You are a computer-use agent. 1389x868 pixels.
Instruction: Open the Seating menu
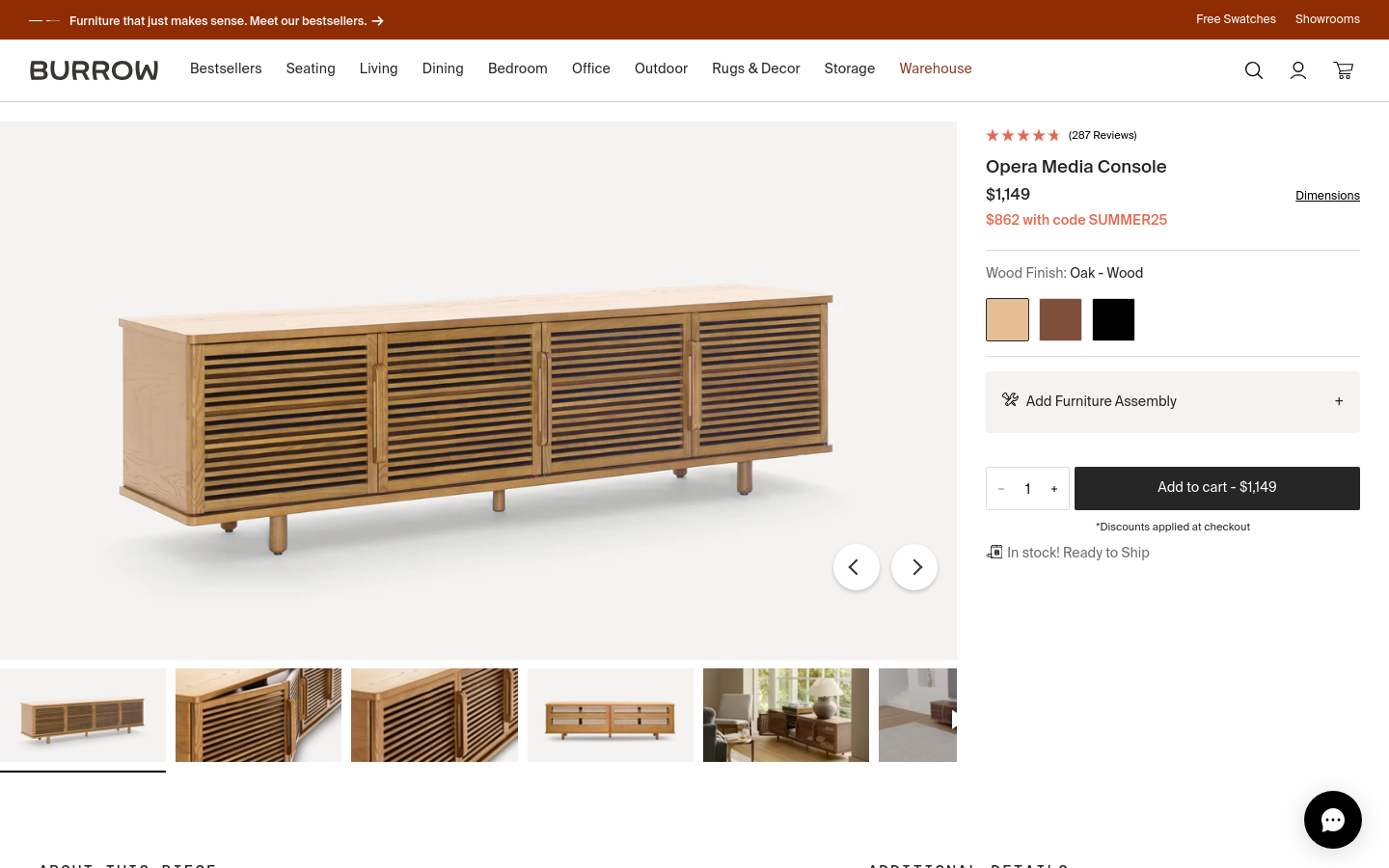(x=311, y=68)
